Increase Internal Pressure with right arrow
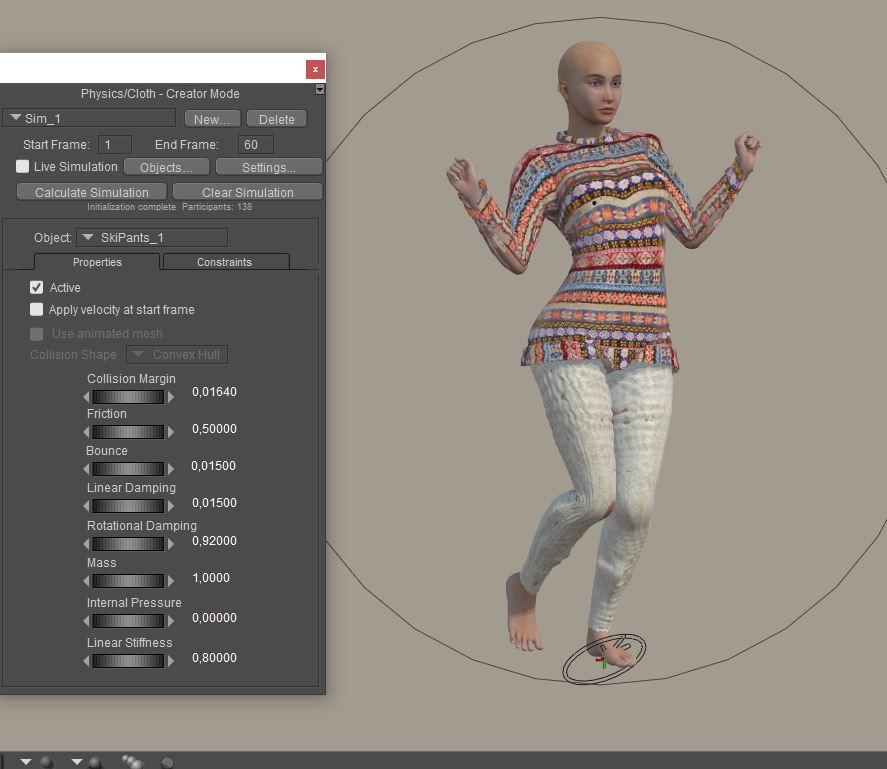The image size is (887, 769). pos(171,621)
